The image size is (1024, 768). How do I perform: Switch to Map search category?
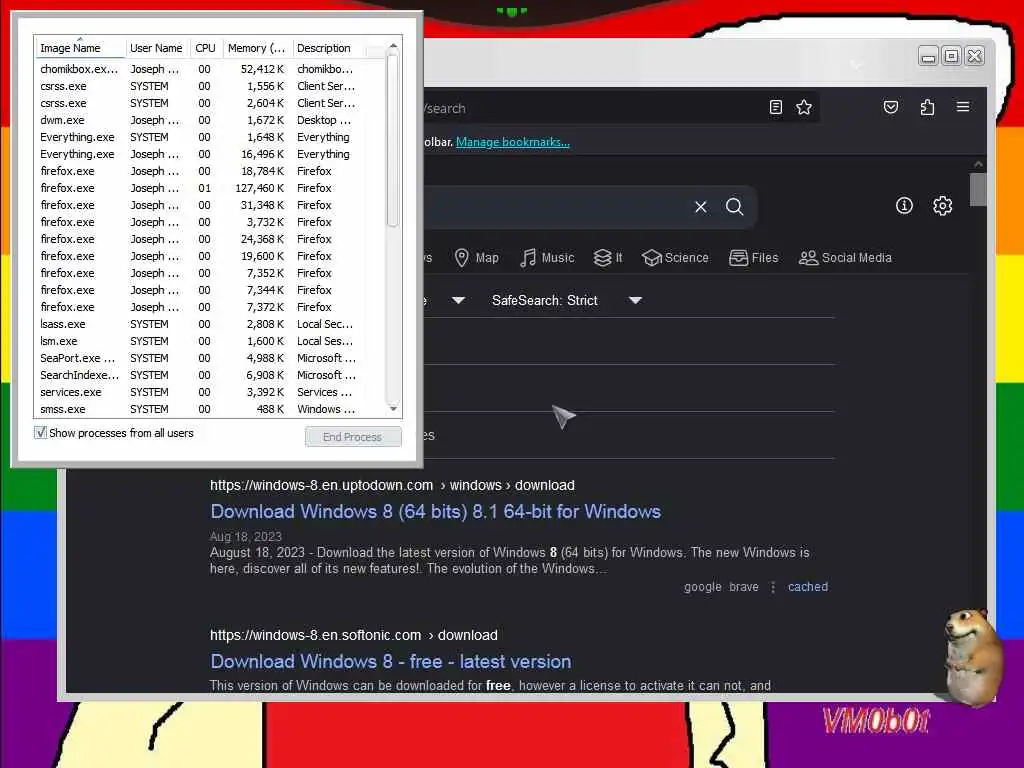click(476, 258)
